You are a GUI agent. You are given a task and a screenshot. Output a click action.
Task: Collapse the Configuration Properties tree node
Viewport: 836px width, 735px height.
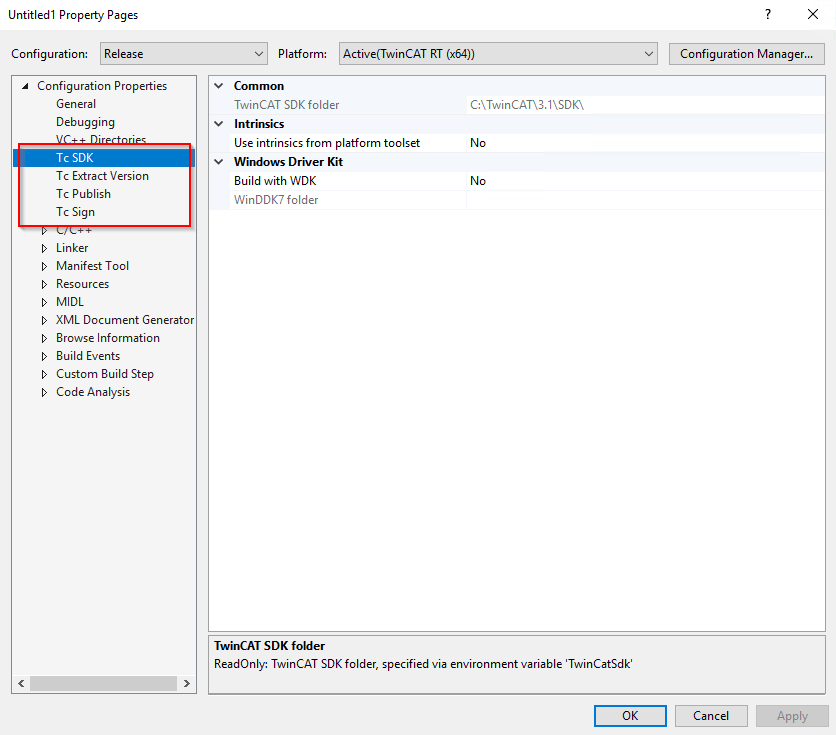pyautogui.click(x=25, y=86)
